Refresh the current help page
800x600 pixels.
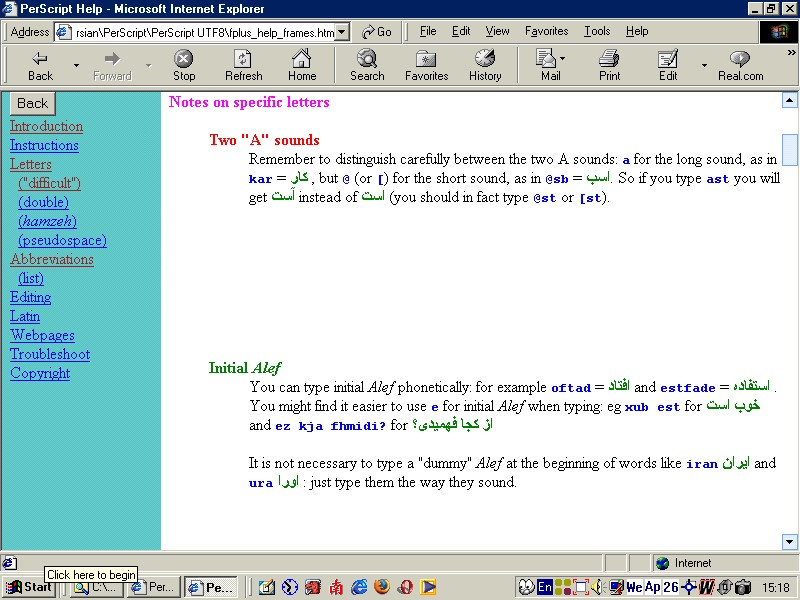click(x=243, y=62)
